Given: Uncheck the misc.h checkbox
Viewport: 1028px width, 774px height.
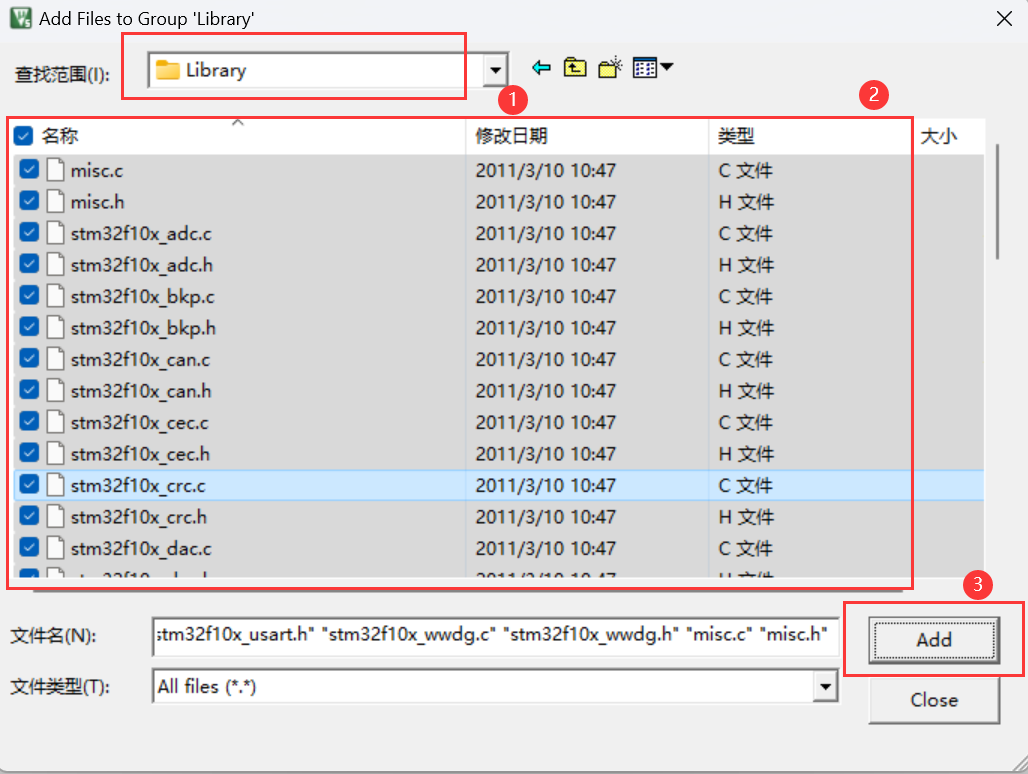Looking at the screenshot, I should tap(29, 201).
